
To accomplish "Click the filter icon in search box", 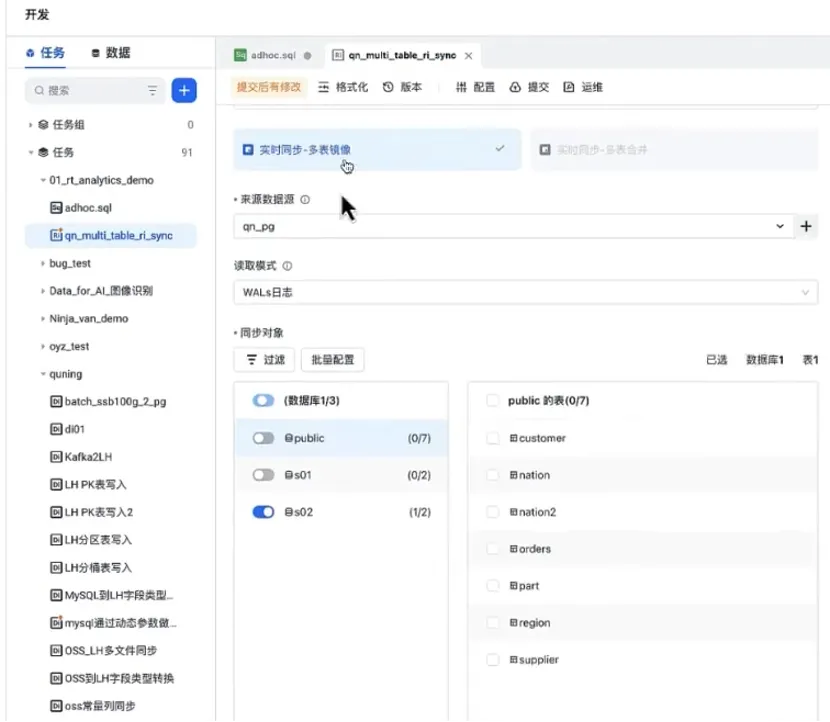I will coord(153,90).
